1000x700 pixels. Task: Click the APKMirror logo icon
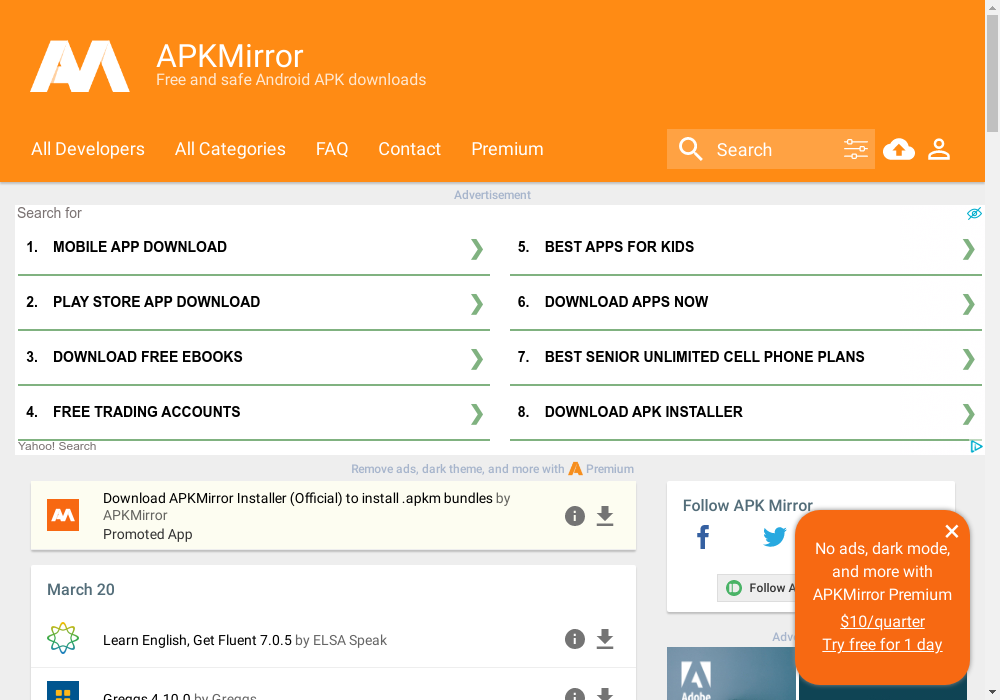coord(80,66)
